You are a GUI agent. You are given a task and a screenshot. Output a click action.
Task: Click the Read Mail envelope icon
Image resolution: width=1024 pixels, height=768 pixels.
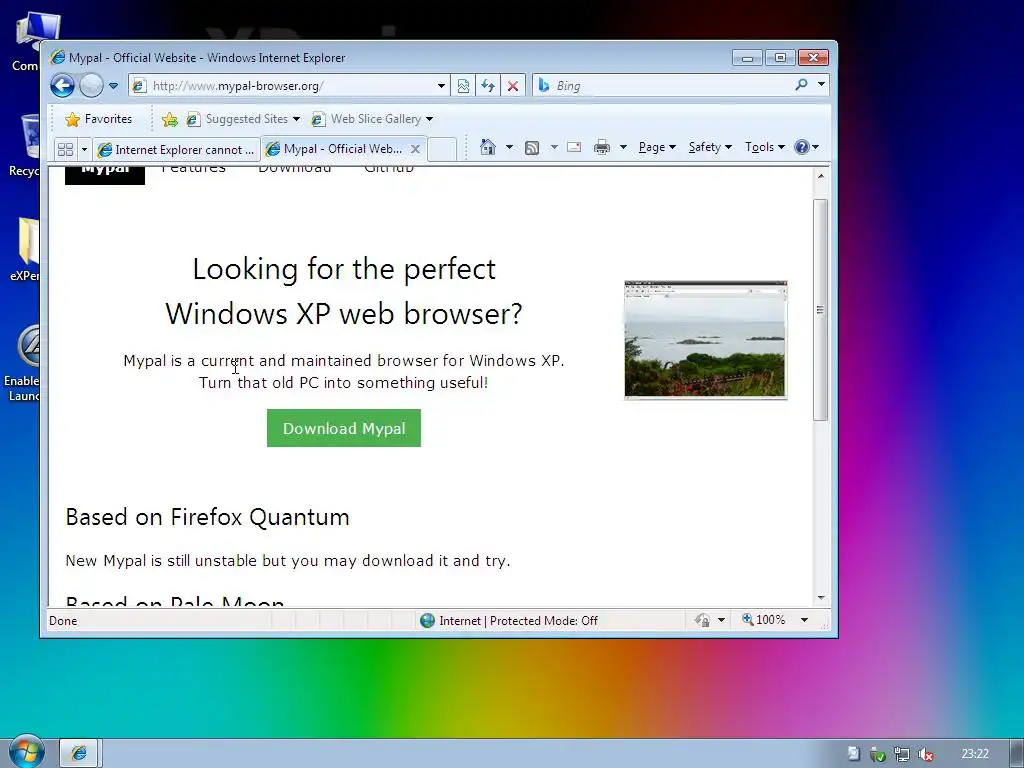[x=574, y=147]
